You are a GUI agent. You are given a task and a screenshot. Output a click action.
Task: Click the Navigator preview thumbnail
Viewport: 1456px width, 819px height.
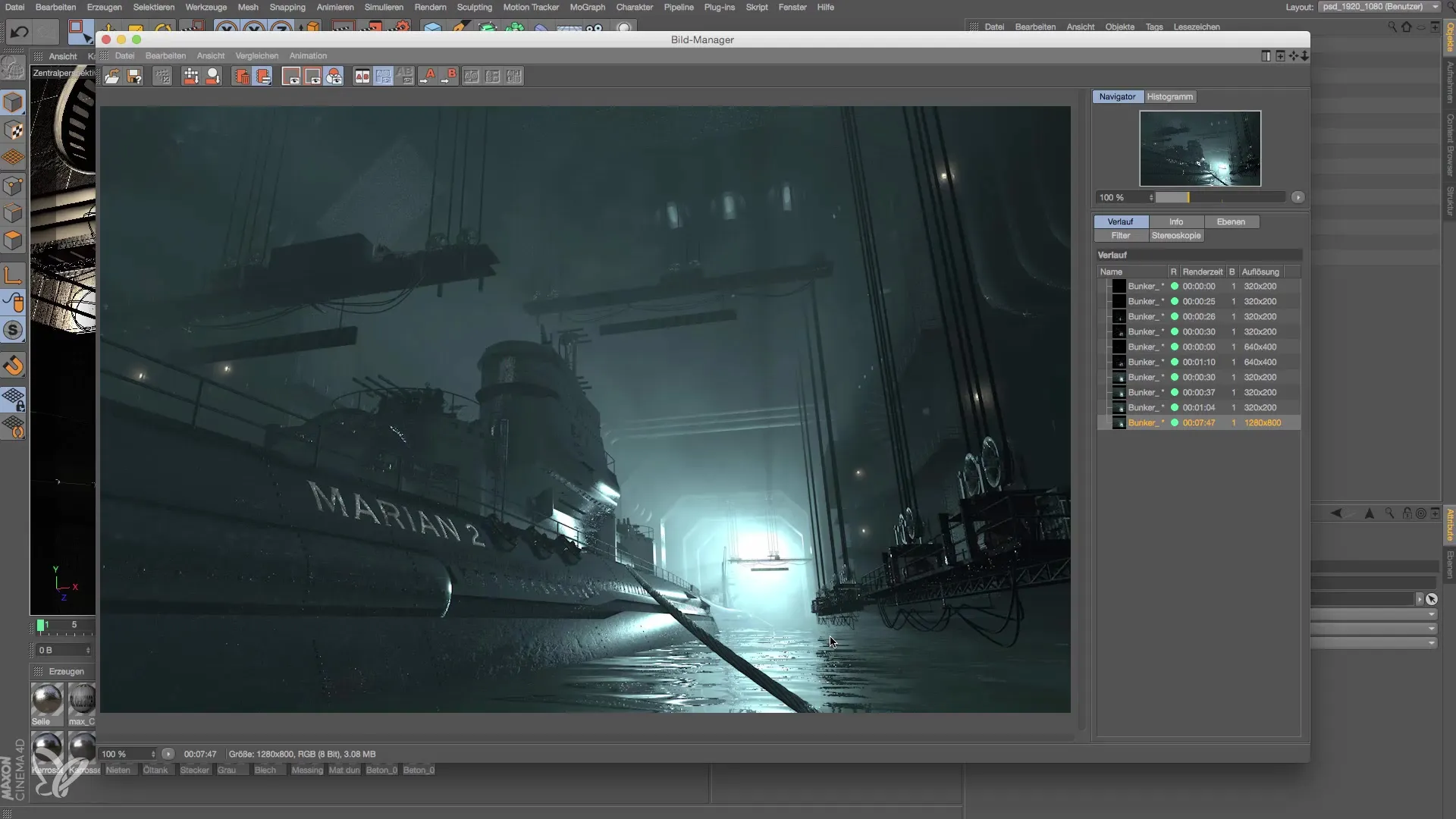tap(1200, 149)
